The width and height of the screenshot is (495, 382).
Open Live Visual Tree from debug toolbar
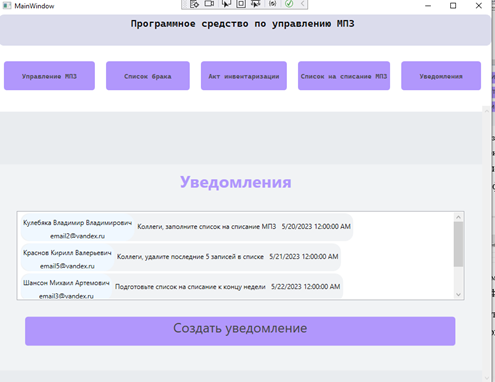coord(194,4)
